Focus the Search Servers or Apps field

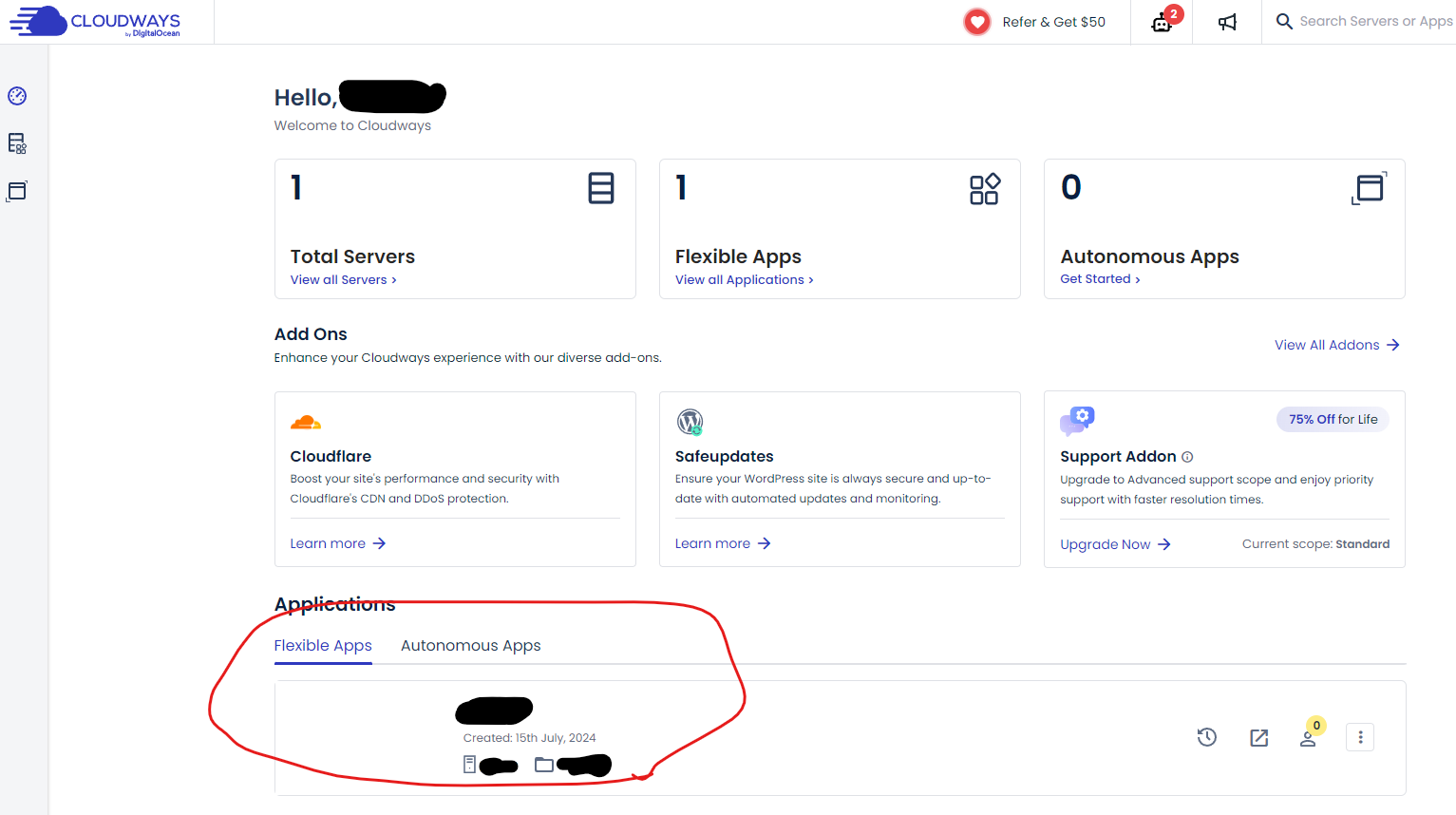(1375, 21)
